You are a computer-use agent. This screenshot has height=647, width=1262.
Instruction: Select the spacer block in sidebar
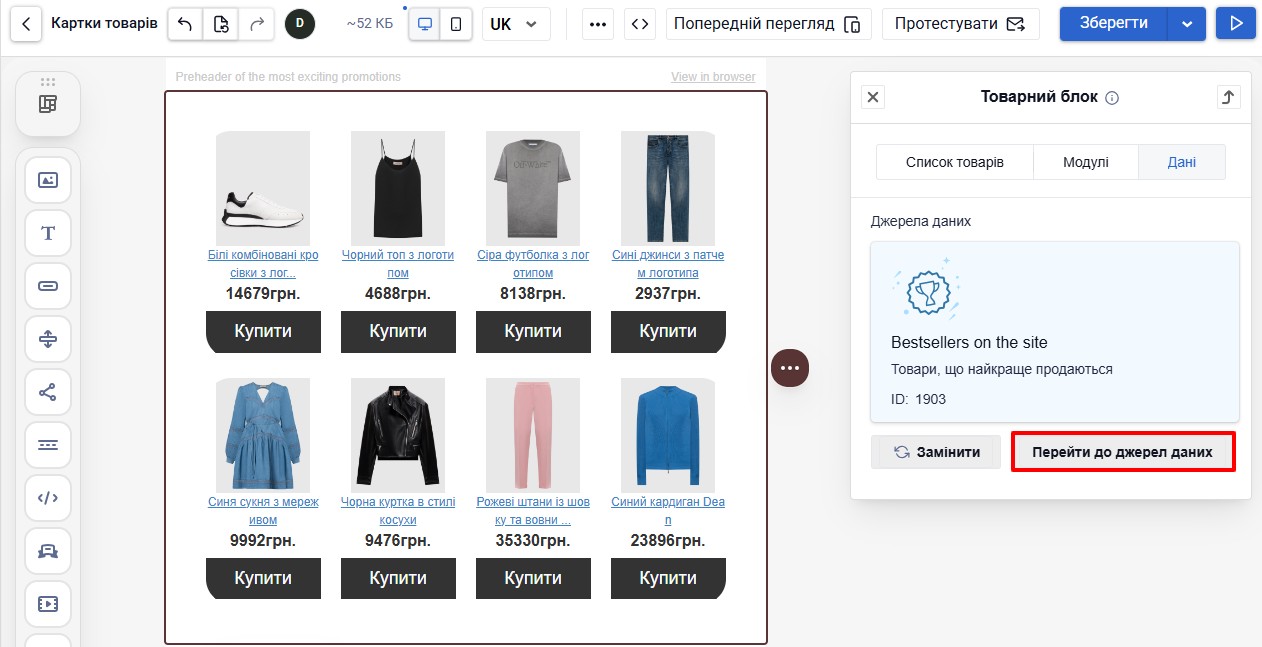point(48,339)
